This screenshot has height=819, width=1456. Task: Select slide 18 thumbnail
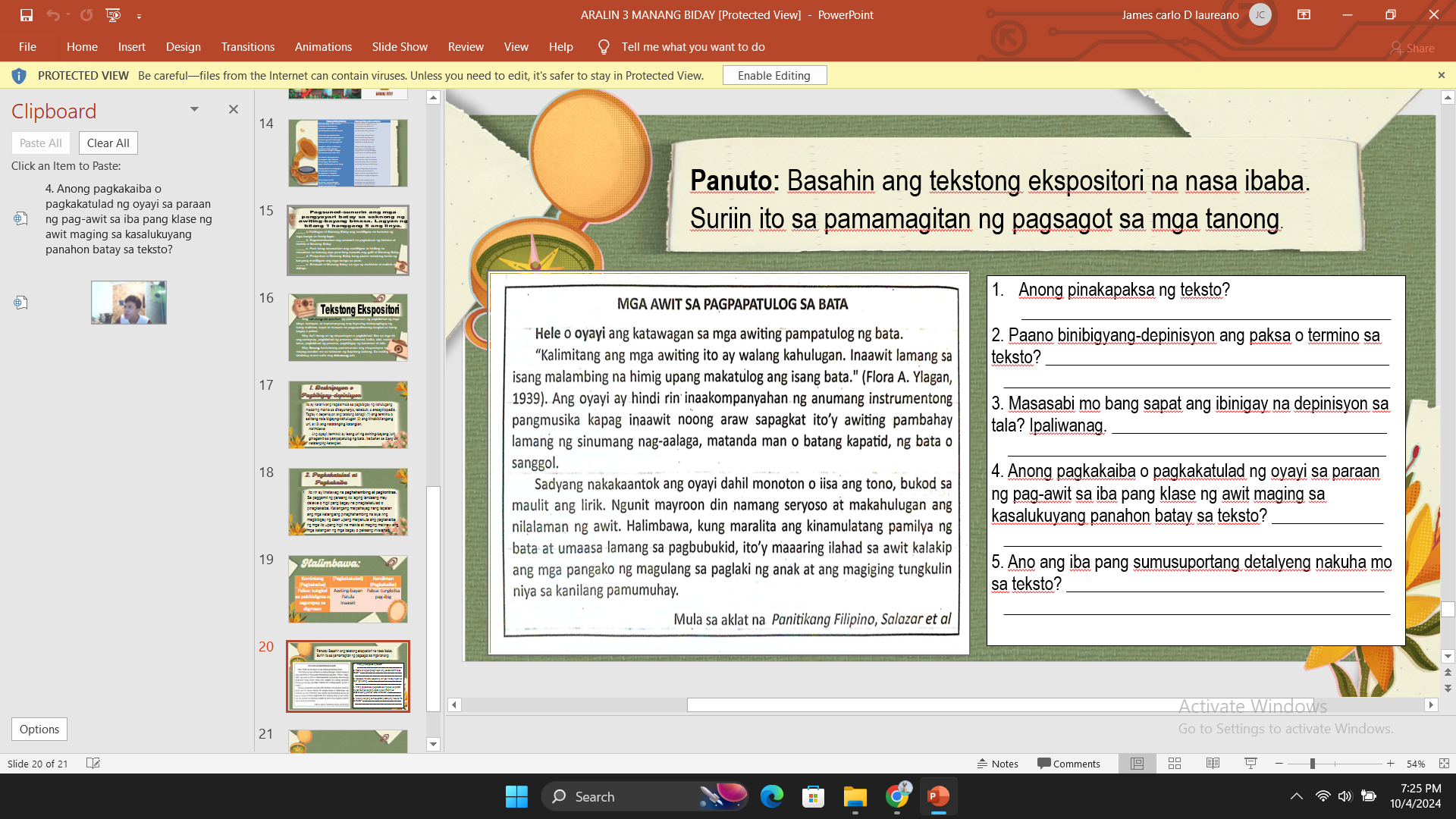coord(348,501)
